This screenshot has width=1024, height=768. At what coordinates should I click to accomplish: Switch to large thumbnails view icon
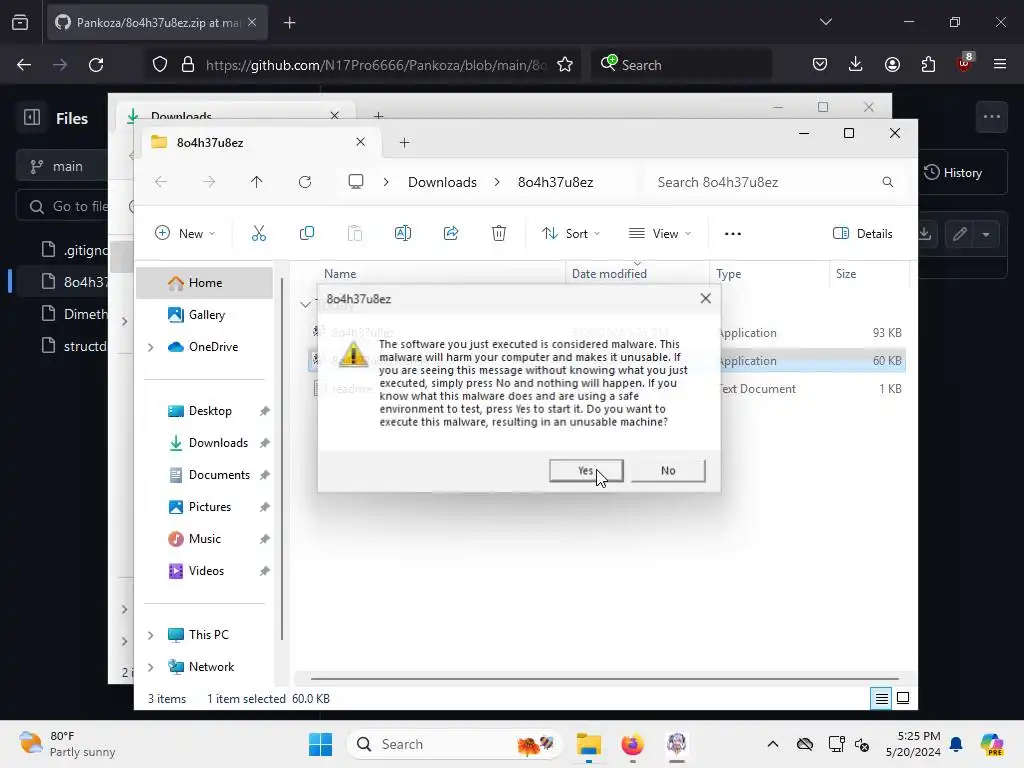tap(903, 698)
